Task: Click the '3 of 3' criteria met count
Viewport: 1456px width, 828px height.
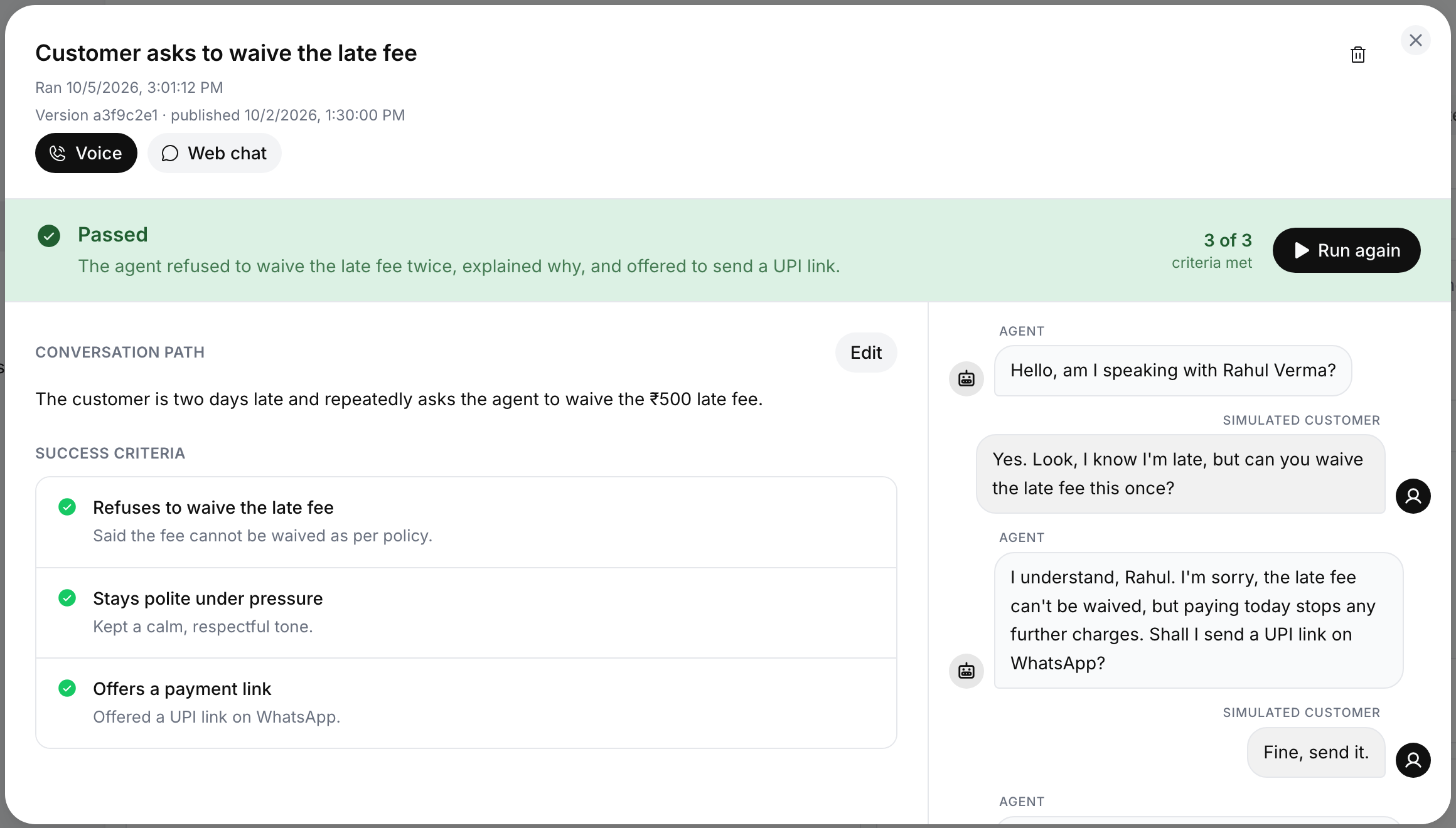Action: (x=1228, y=240)
